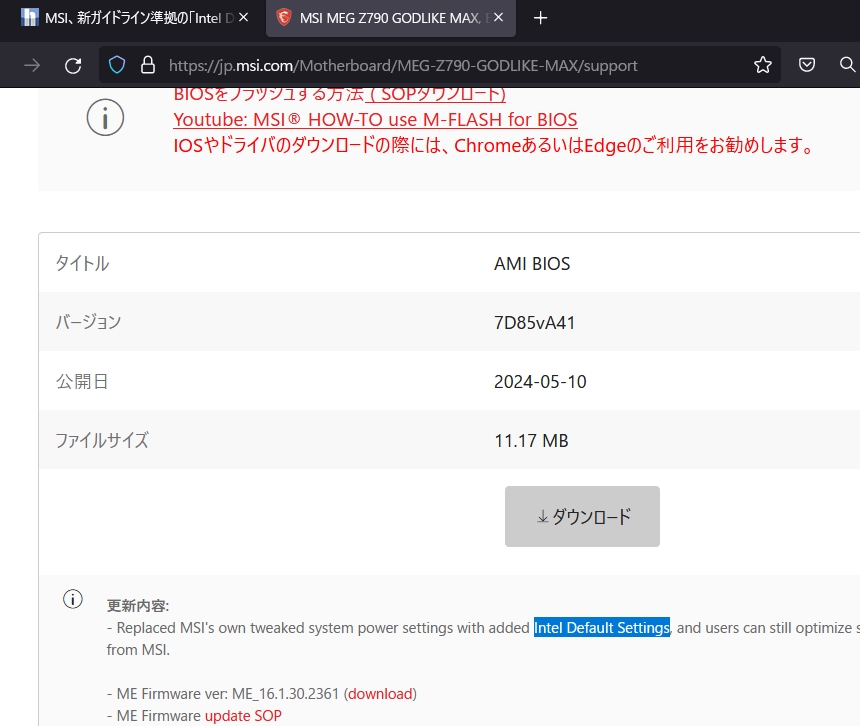Click the 公開日 row label
The height and width of the screenshot is (726, 860).
coord(82,381)
